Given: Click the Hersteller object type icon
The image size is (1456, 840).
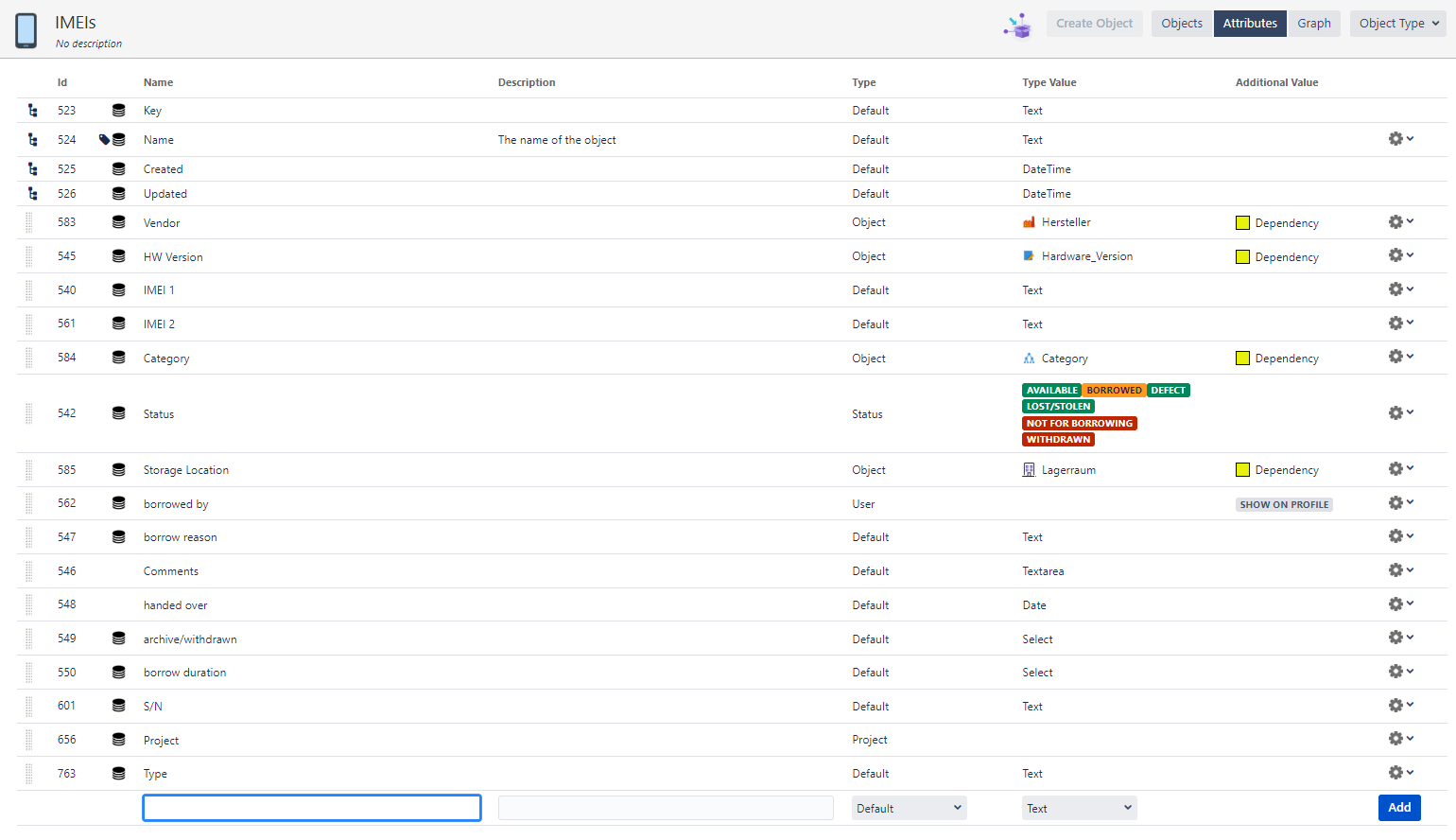Looking at the screenshot, I should point(1029,223).
